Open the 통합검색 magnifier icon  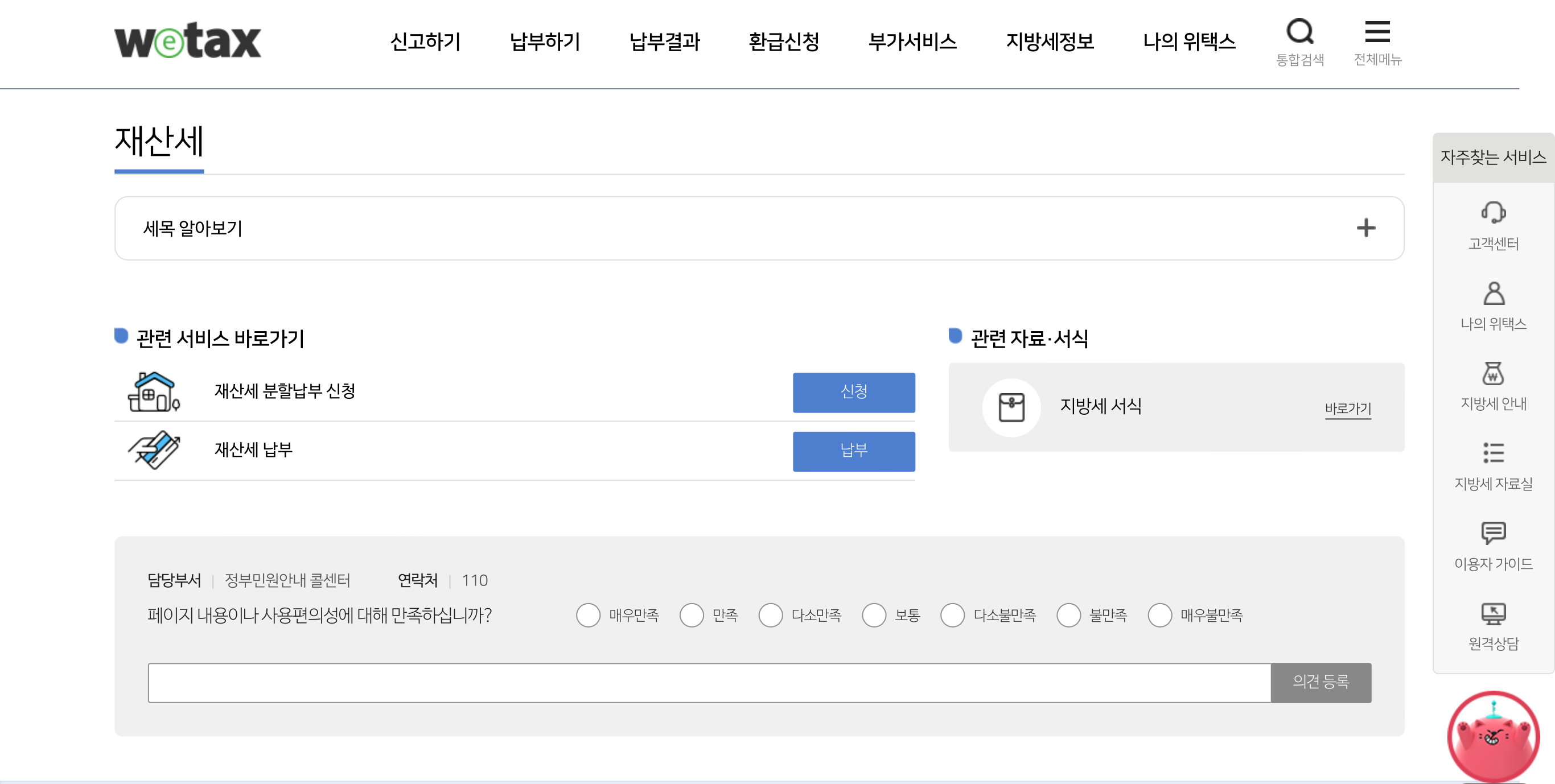tap(1299, 32)
